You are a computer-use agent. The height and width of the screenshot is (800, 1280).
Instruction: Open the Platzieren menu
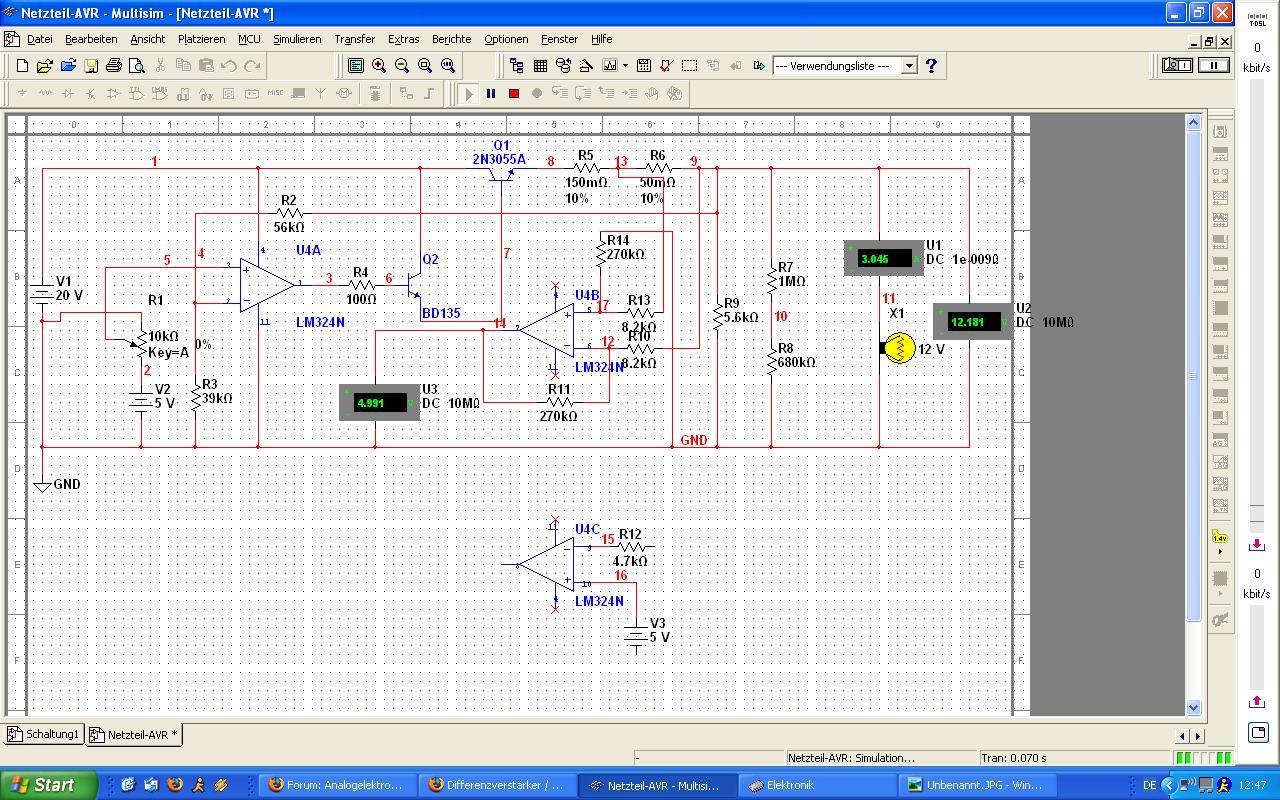tap(201, 39)
